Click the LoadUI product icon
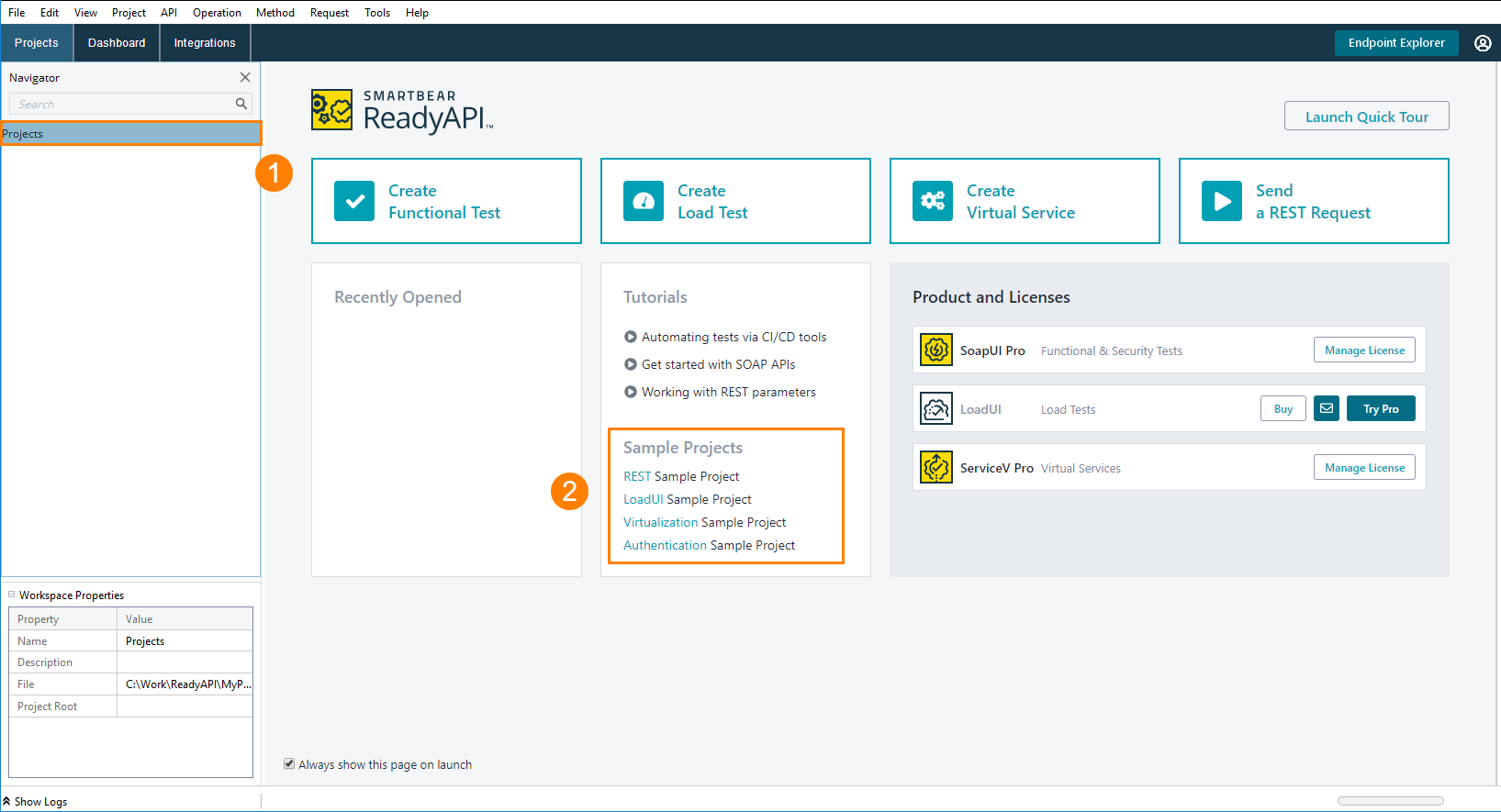 tap(936, 408)
